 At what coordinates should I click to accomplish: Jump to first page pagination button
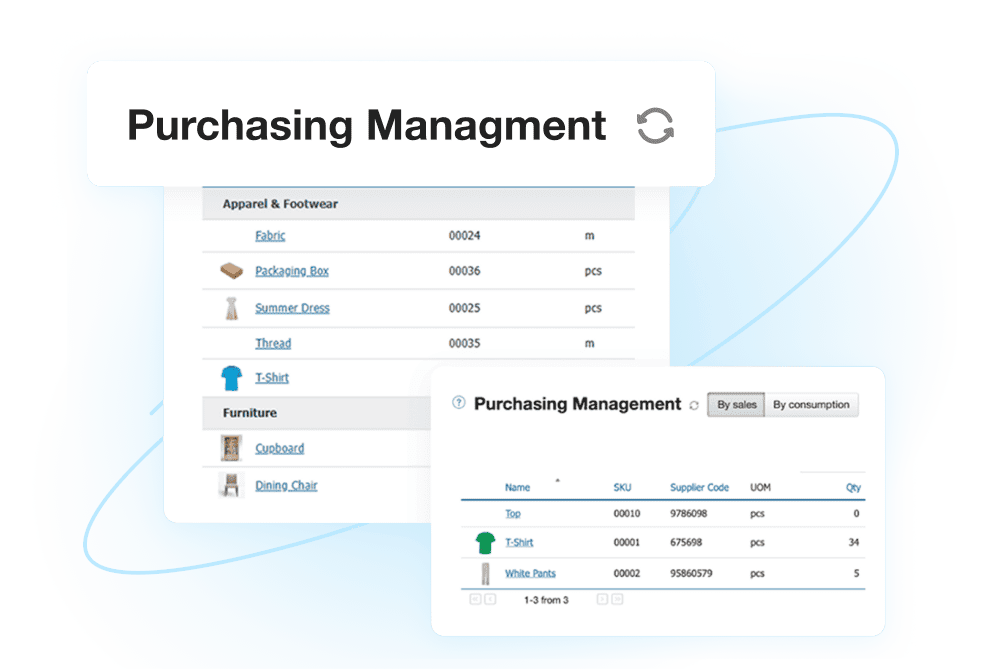(475, 600)
